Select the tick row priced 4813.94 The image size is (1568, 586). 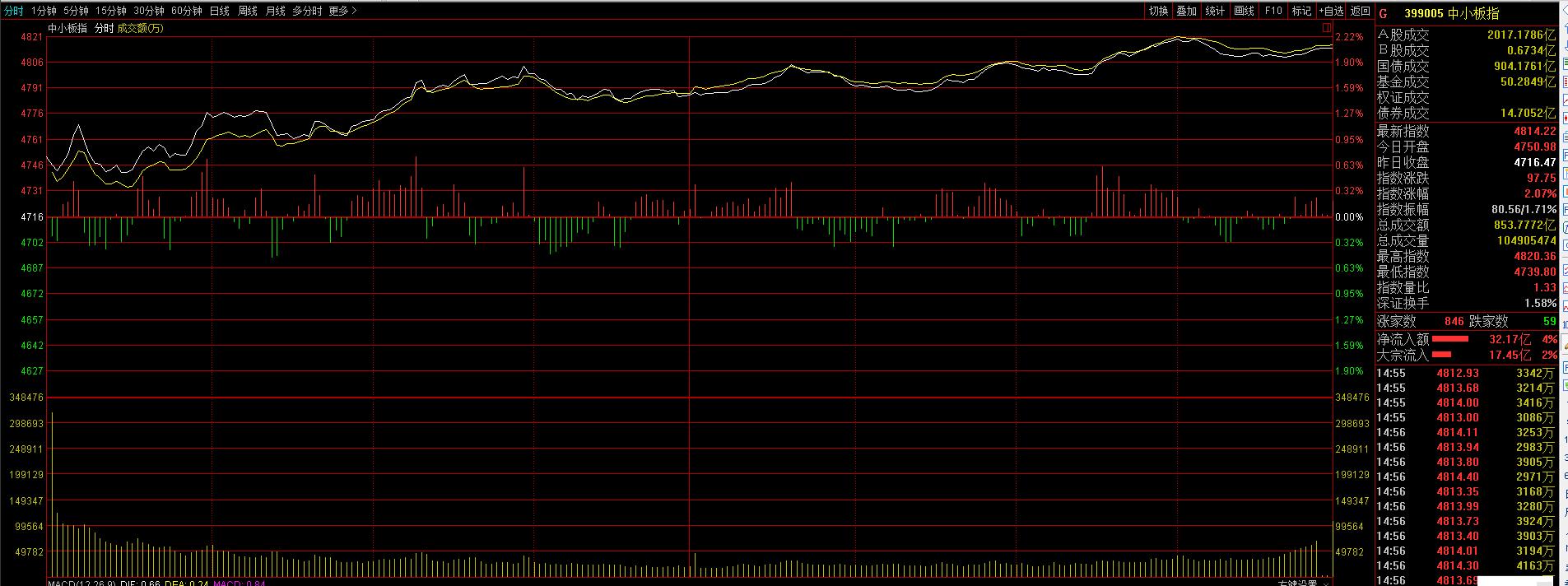click(1467, 447)
